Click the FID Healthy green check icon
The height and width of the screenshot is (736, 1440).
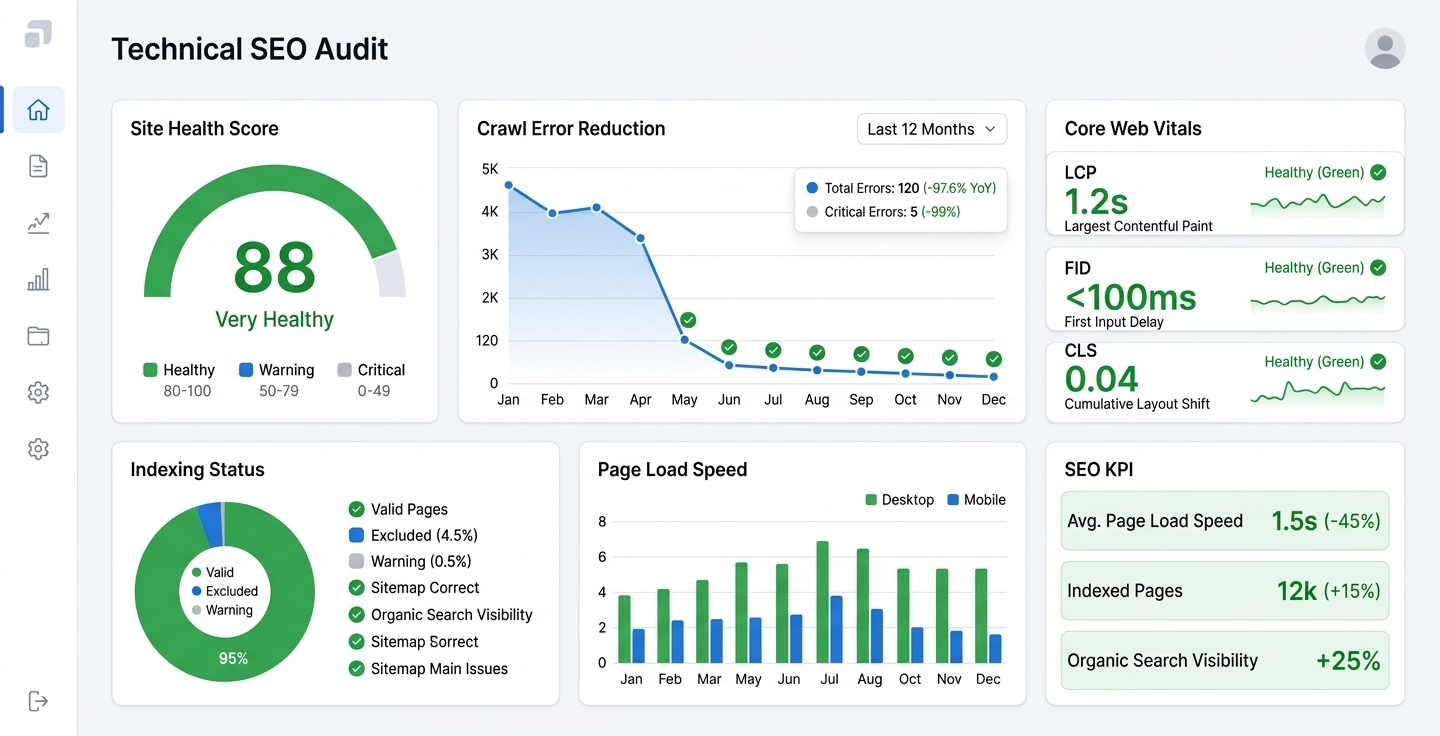(1378, 267)
